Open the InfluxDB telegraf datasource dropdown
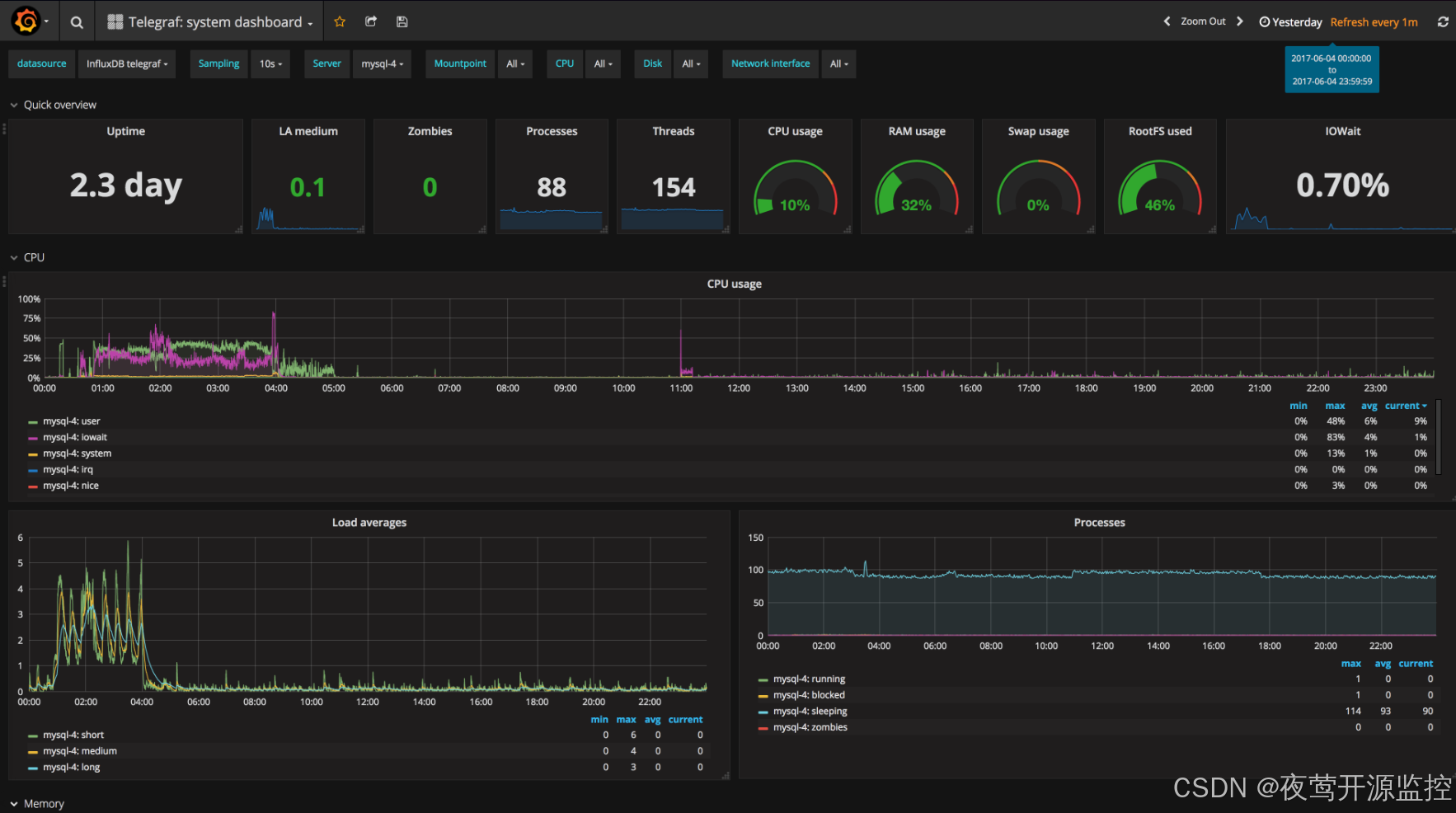Image resolution: width=1456 pixels, height=813 pixels. tap(127, 63)
